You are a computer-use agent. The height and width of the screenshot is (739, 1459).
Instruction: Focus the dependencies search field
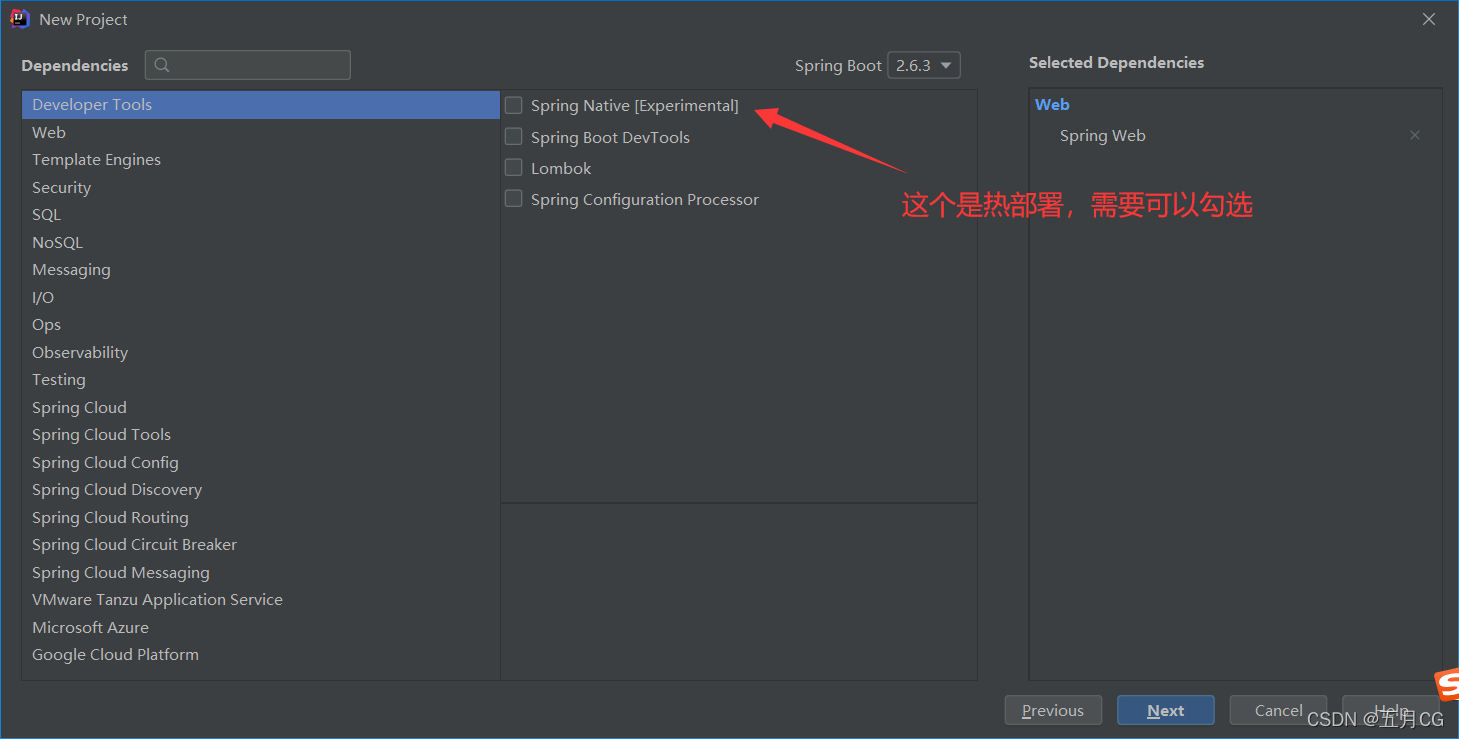[x=248, y=65]
